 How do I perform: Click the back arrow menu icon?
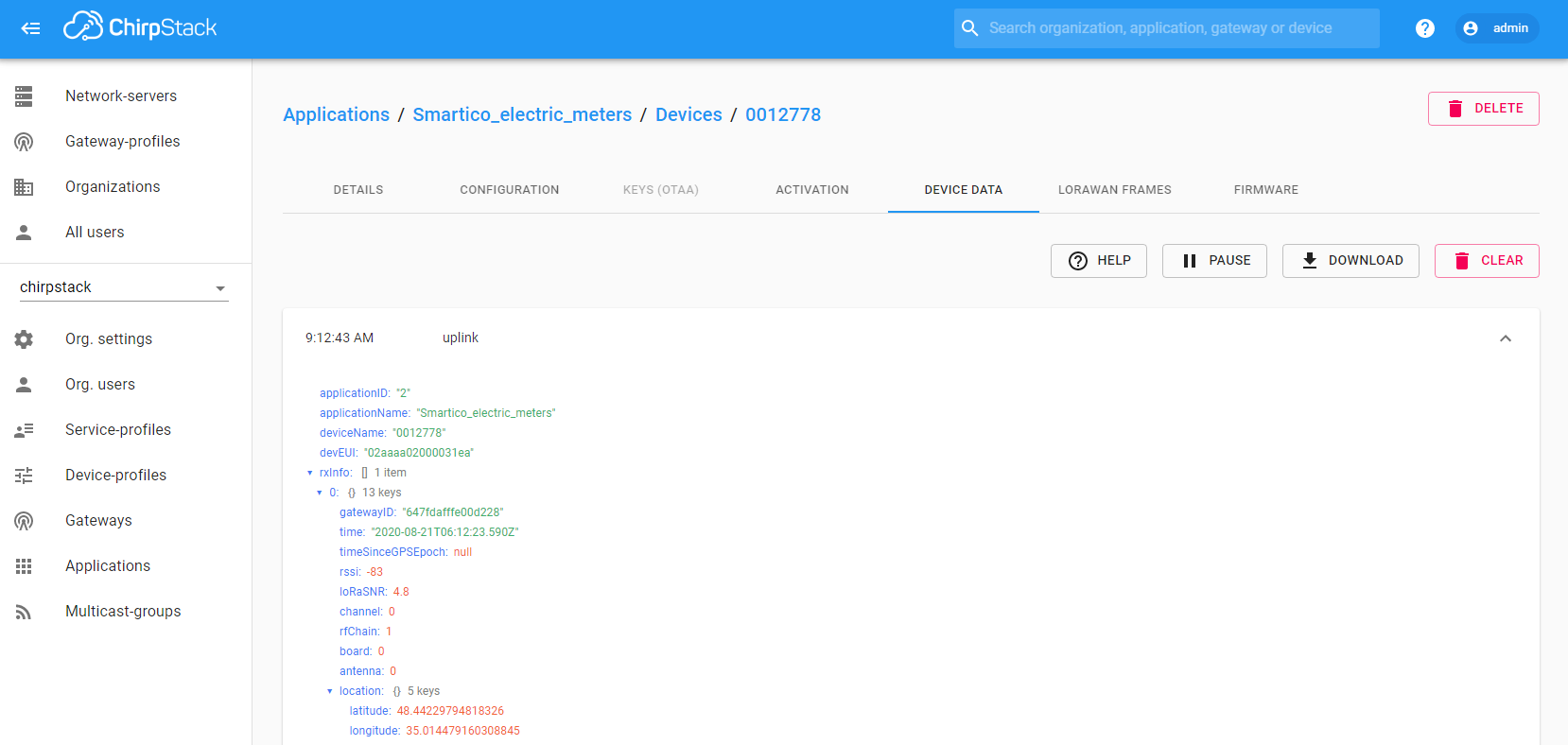[x=30, y=28]
